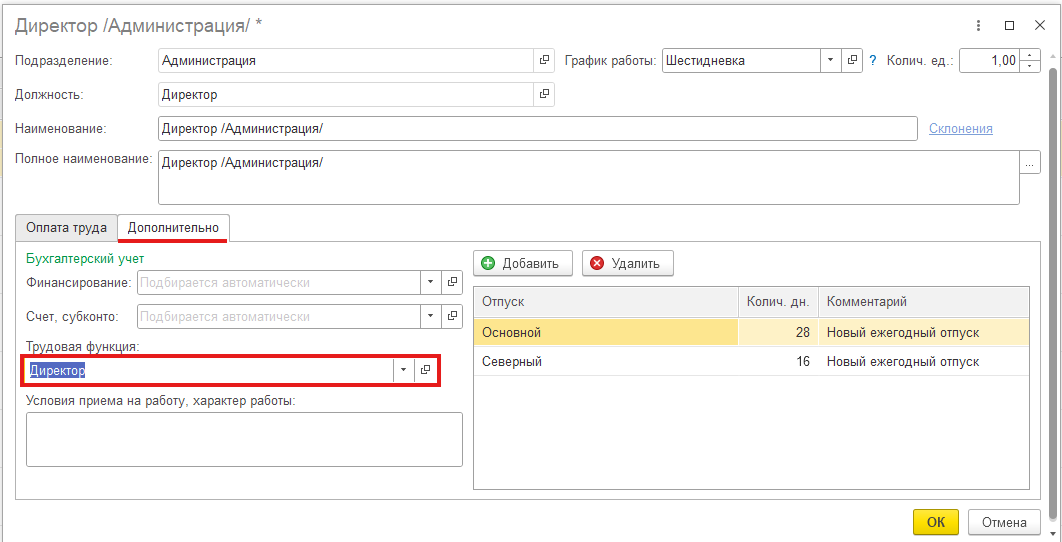Click the Колич. дн. column header
Image resolution: width=1062 pixels, height=542 pixels.
(778, 301)
